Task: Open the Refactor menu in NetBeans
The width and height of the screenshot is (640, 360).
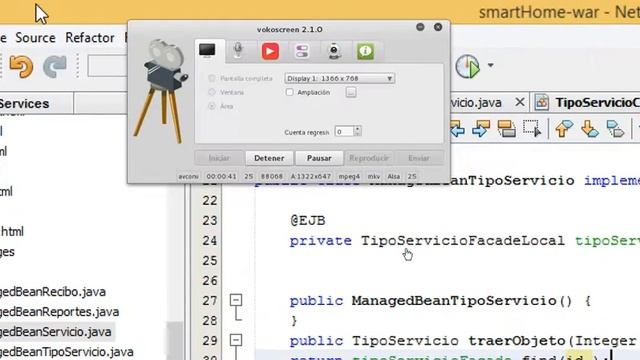Action: (x=90, y=38)
